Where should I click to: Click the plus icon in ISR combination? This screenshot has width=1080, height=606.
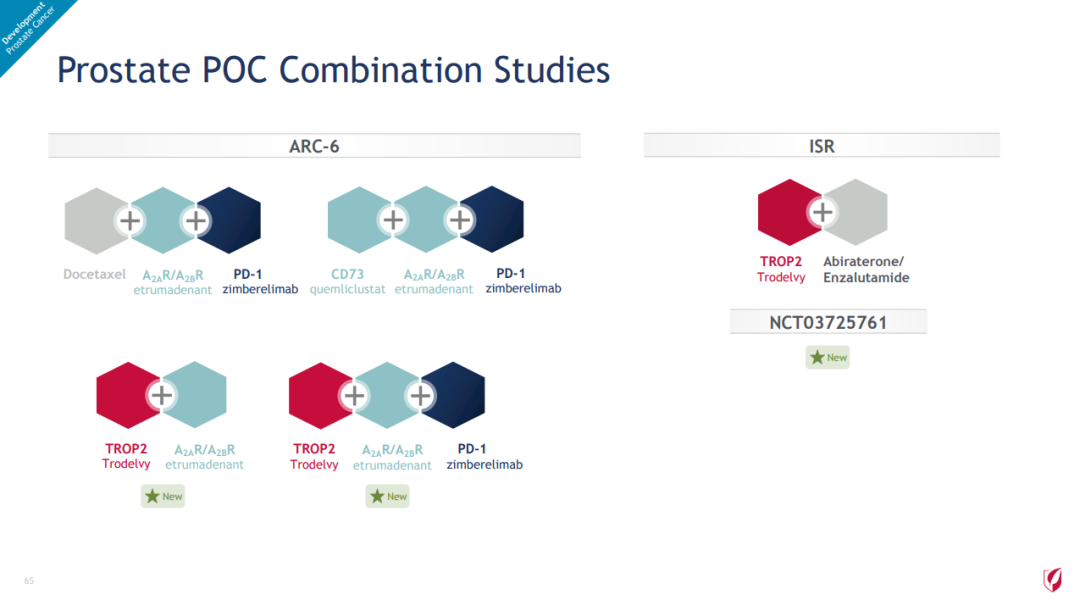[822, 212]
